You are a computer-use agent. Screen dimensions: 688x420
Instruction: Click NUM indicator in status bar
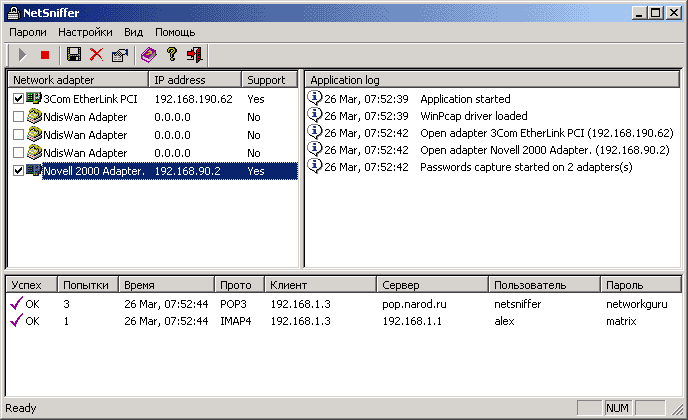click(617, 408)
